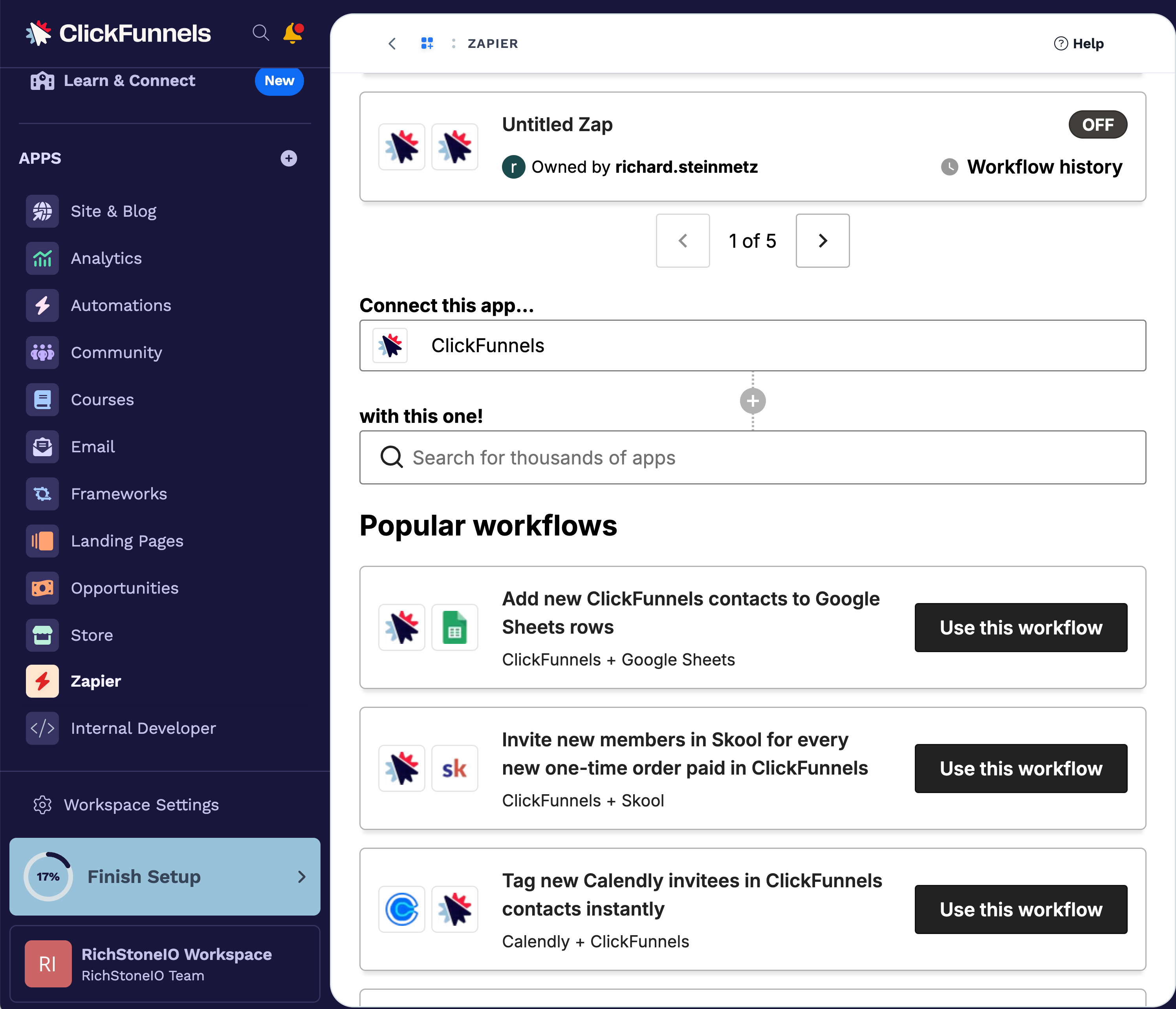Image resolution: width=1176 pixels, height=1009 pixels.
Task: Click the previous page arrow in pagination
Action: (x=683, y=241)
